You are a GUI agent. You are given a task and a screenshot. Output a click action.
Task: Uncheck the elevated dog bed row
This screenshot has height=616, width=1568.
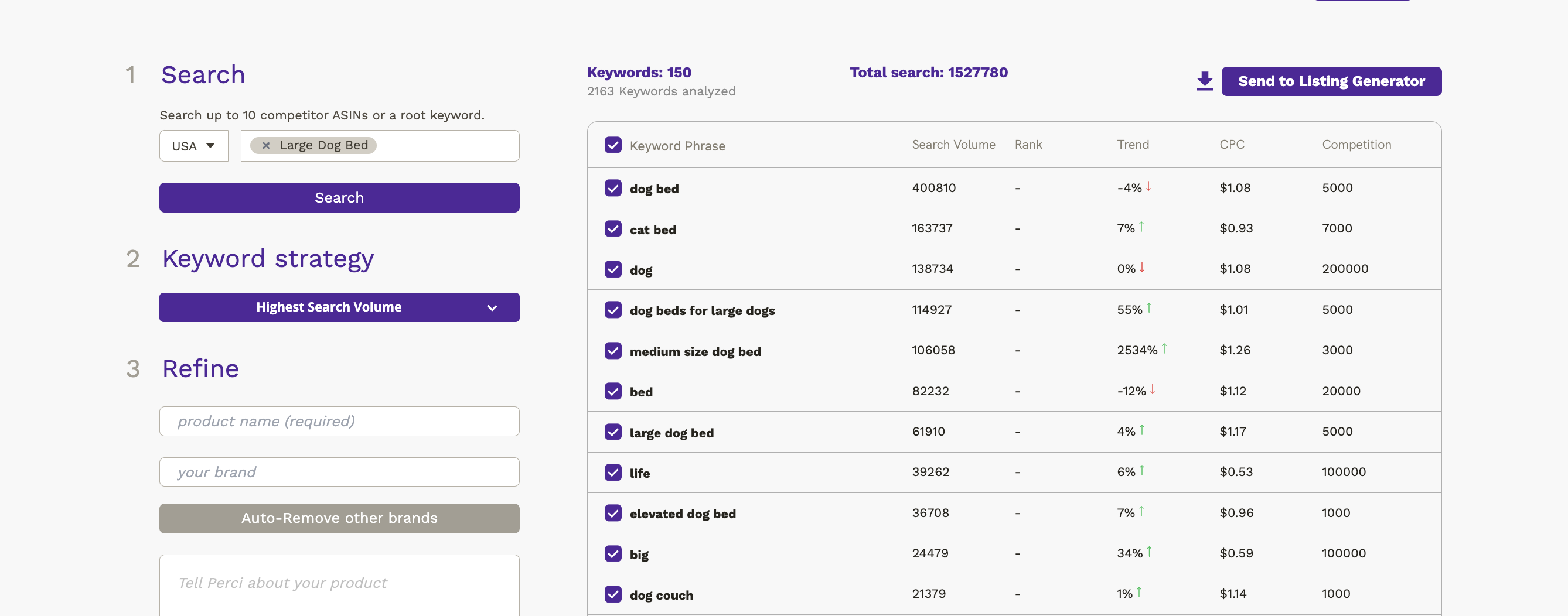612,512
